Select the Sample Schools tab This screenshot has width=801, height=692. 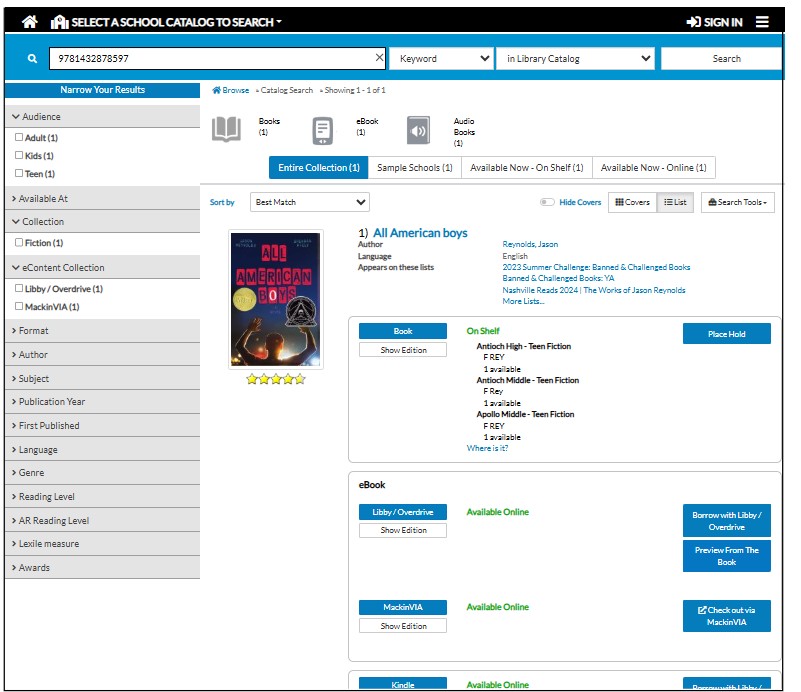414,168
